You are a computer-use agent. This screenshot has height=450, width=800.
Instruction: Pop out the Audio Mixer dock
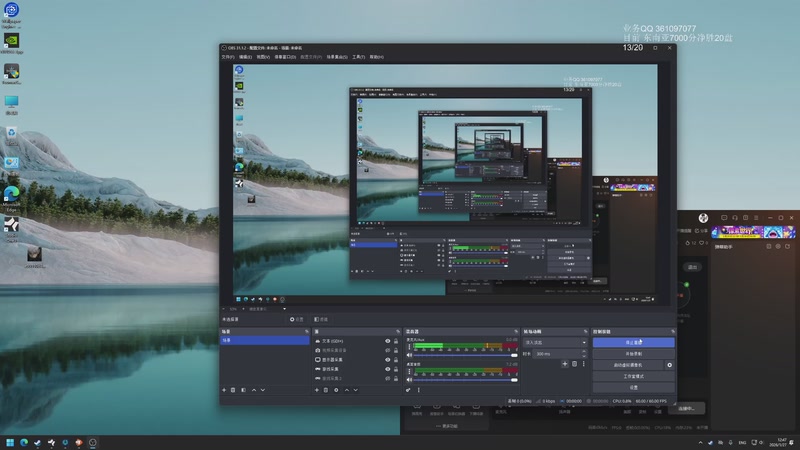pos(516,332)
